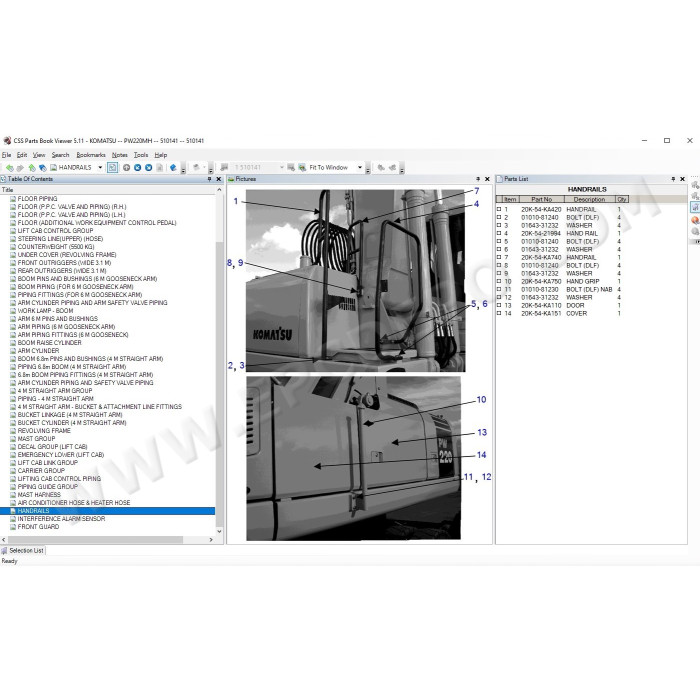Check box for item 14 COVER

(499, 313)
